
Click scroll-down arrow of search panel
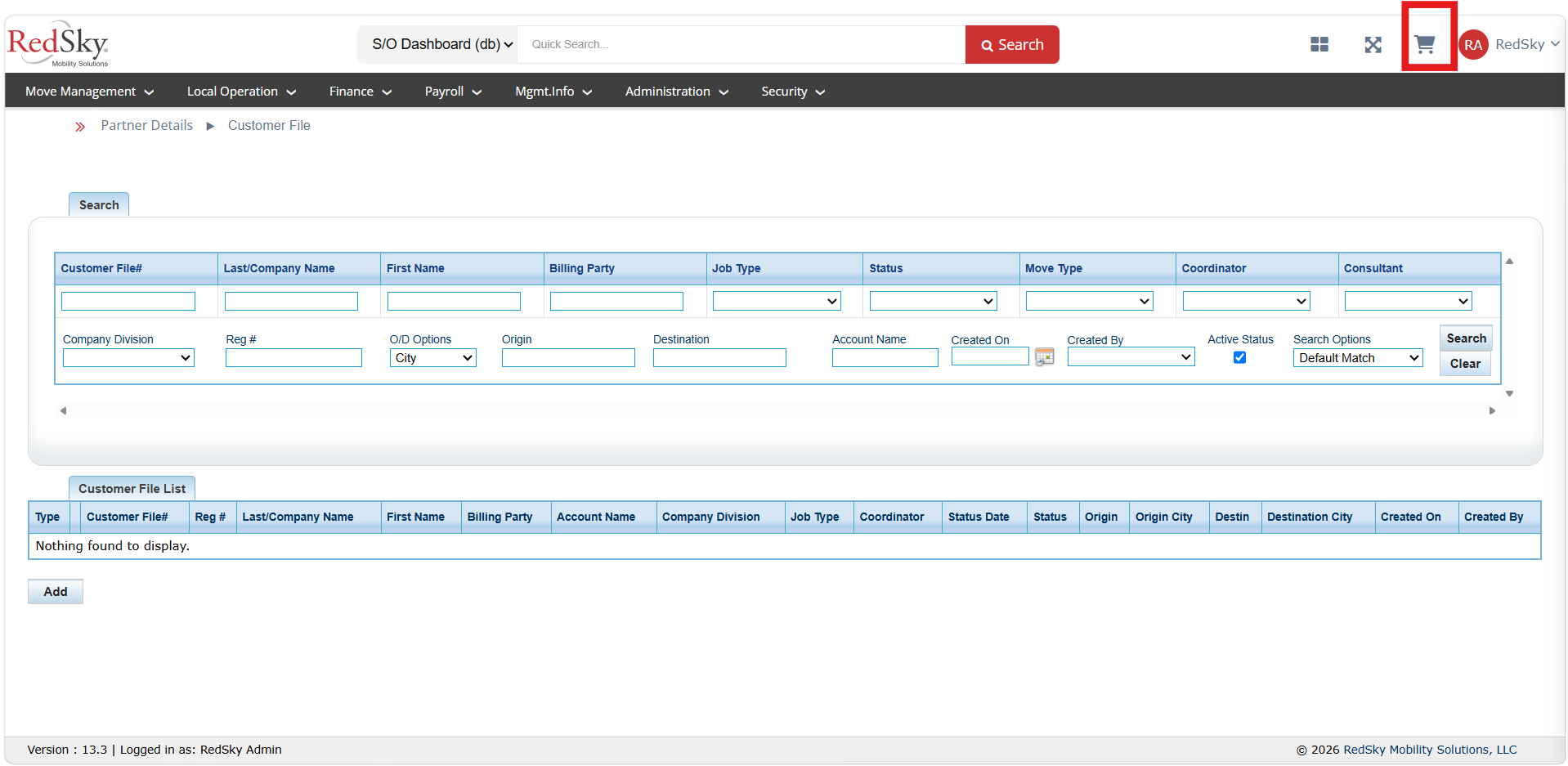(x=1509, y=393)
